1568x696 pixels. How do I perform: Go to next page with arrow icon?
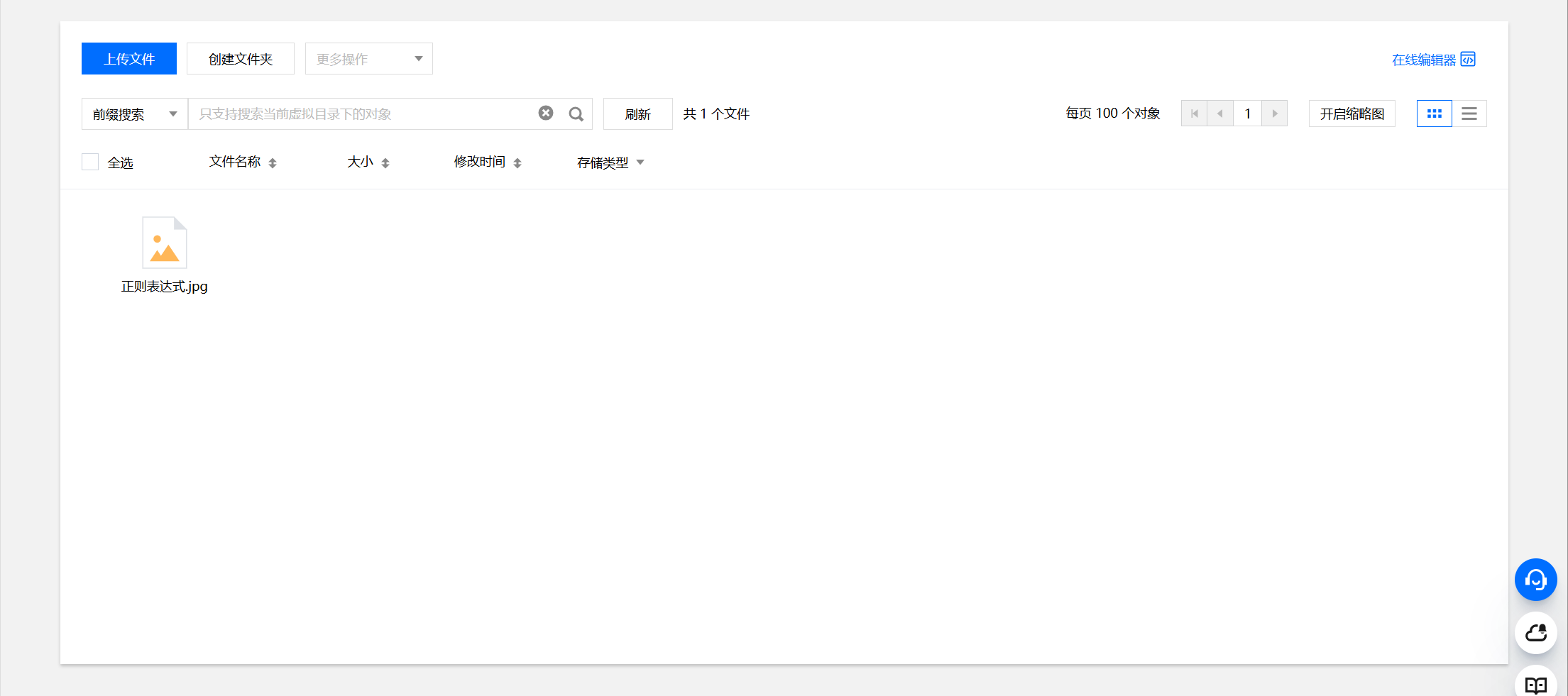click(x=1275, y=113)
